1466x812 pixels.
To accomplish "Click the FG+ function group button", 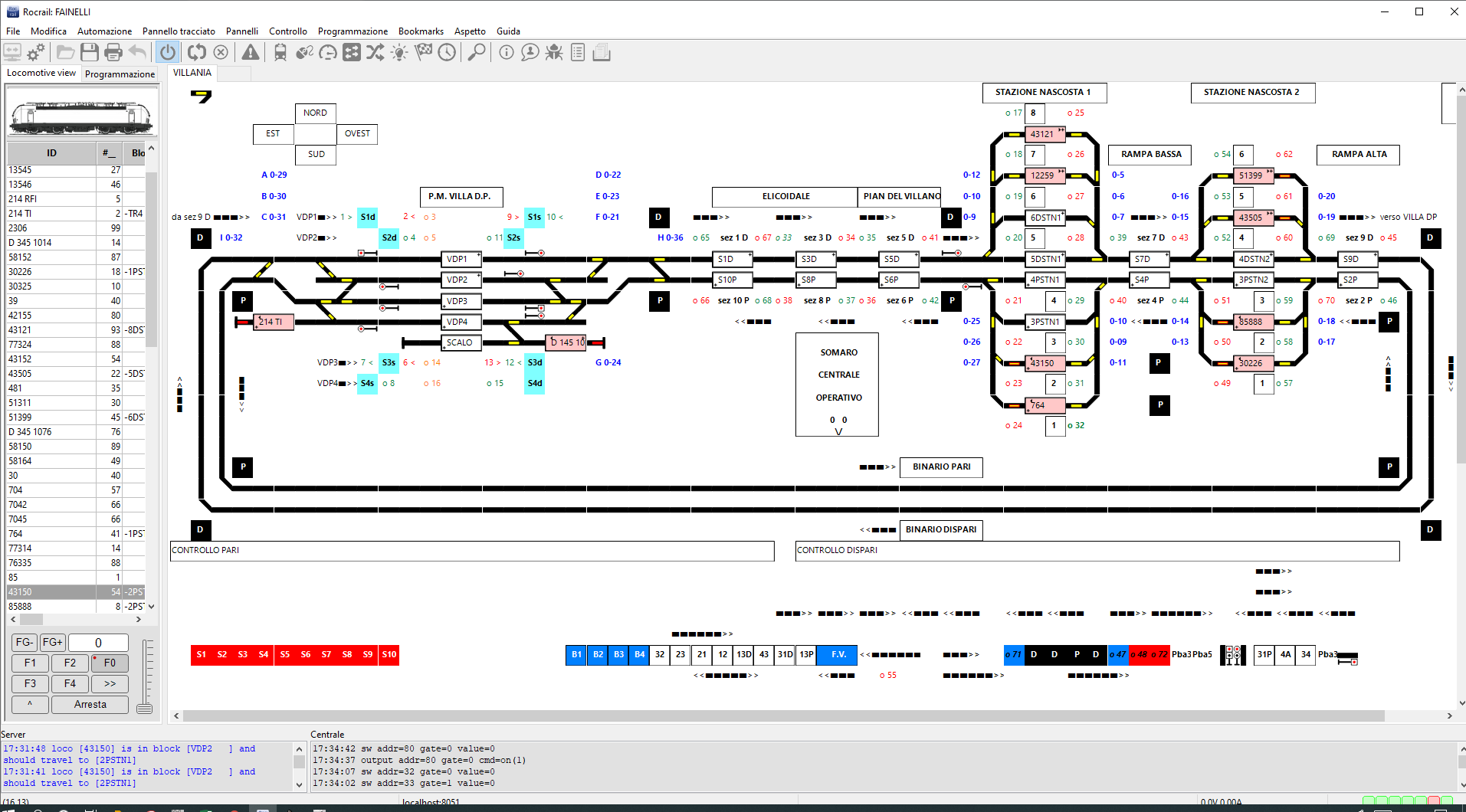I will (x=51, y=642).
